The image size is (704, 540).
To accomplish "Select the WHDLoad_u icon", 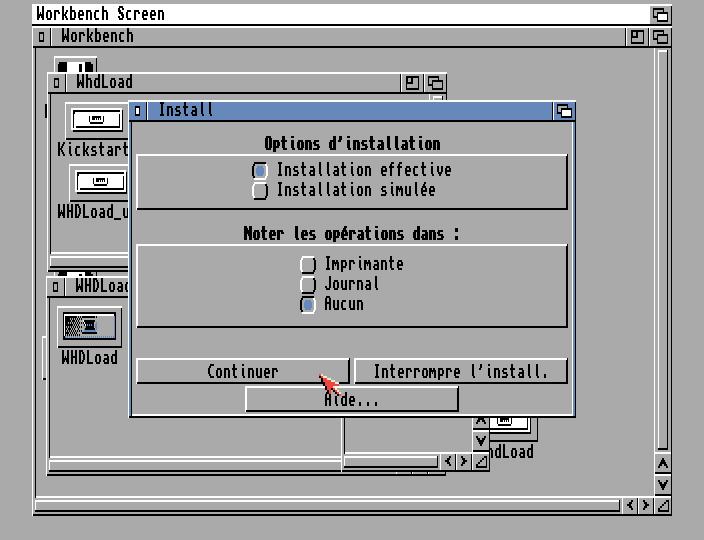I will (x=100, y=183).
